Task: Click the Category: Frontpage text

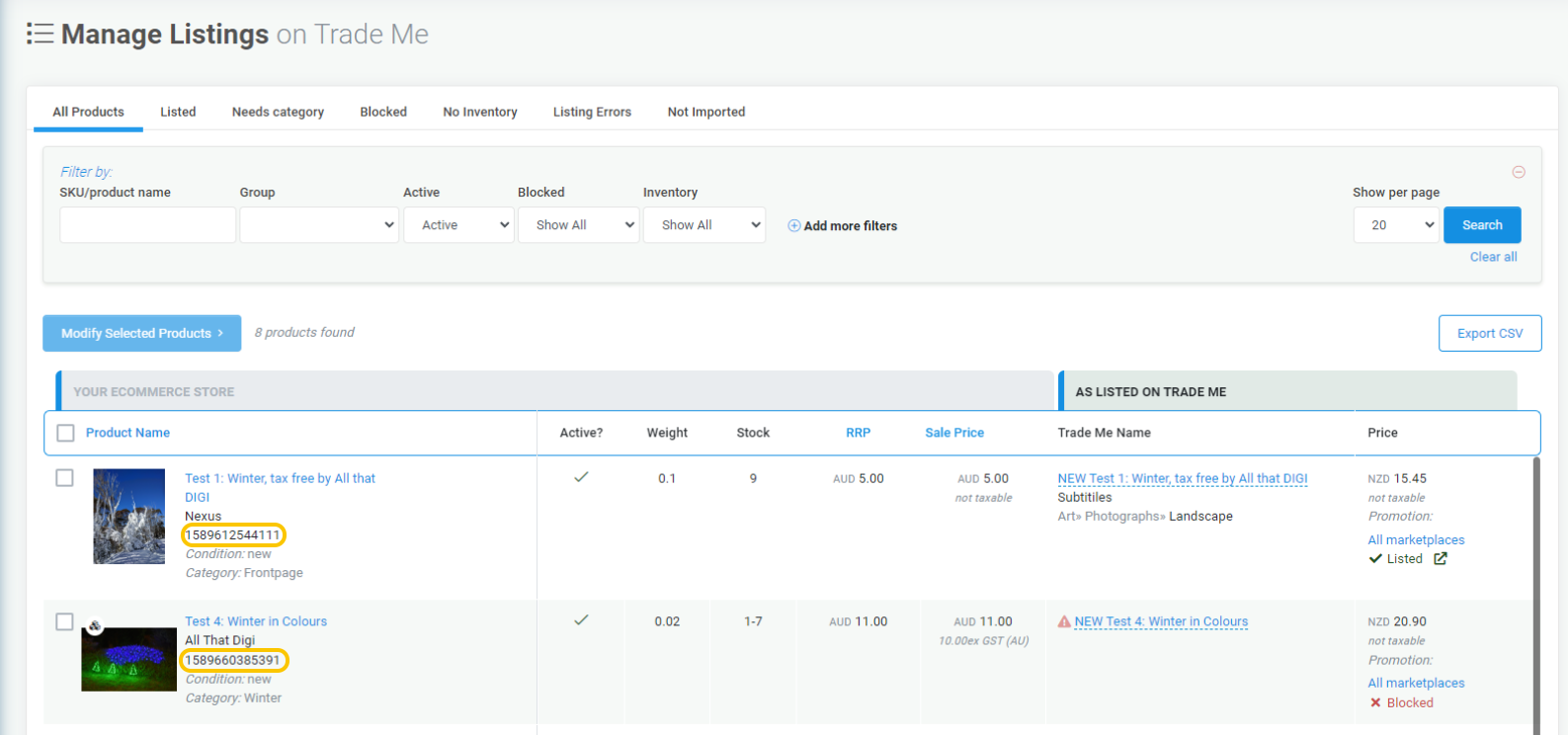Action: coord(244,573)
